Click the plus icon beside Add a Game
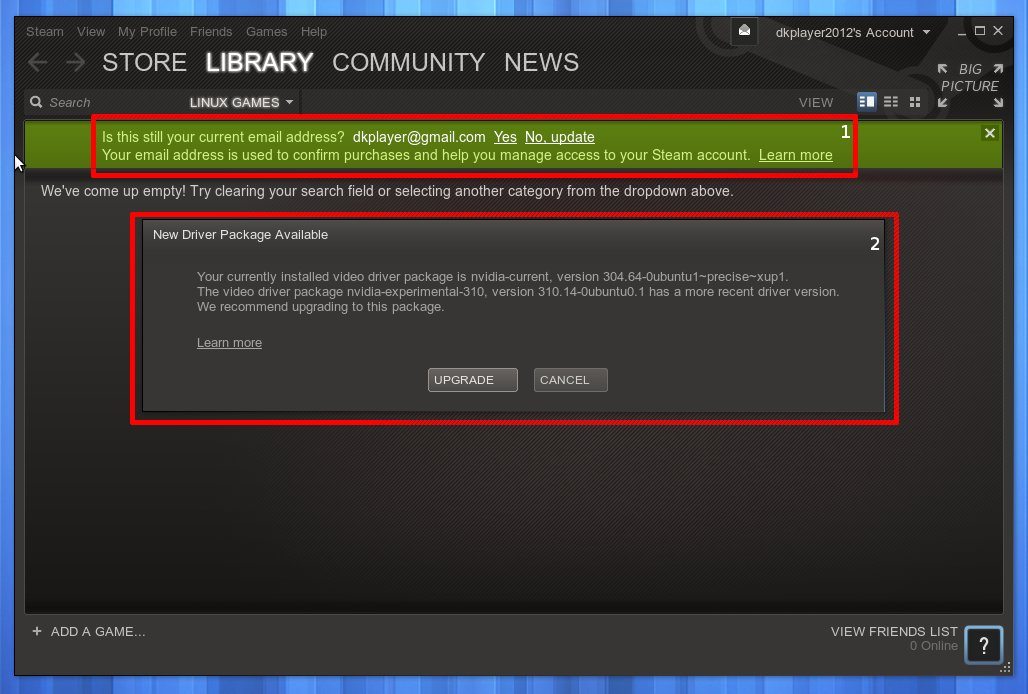 37,631
